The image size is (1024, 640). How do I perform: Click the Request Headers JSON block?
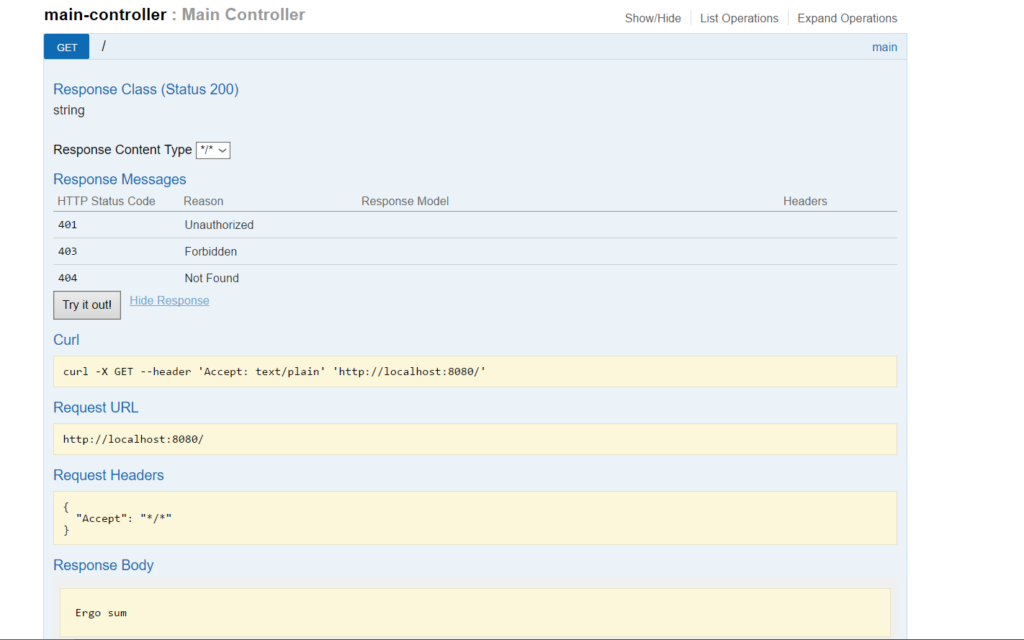coord(474,517)
